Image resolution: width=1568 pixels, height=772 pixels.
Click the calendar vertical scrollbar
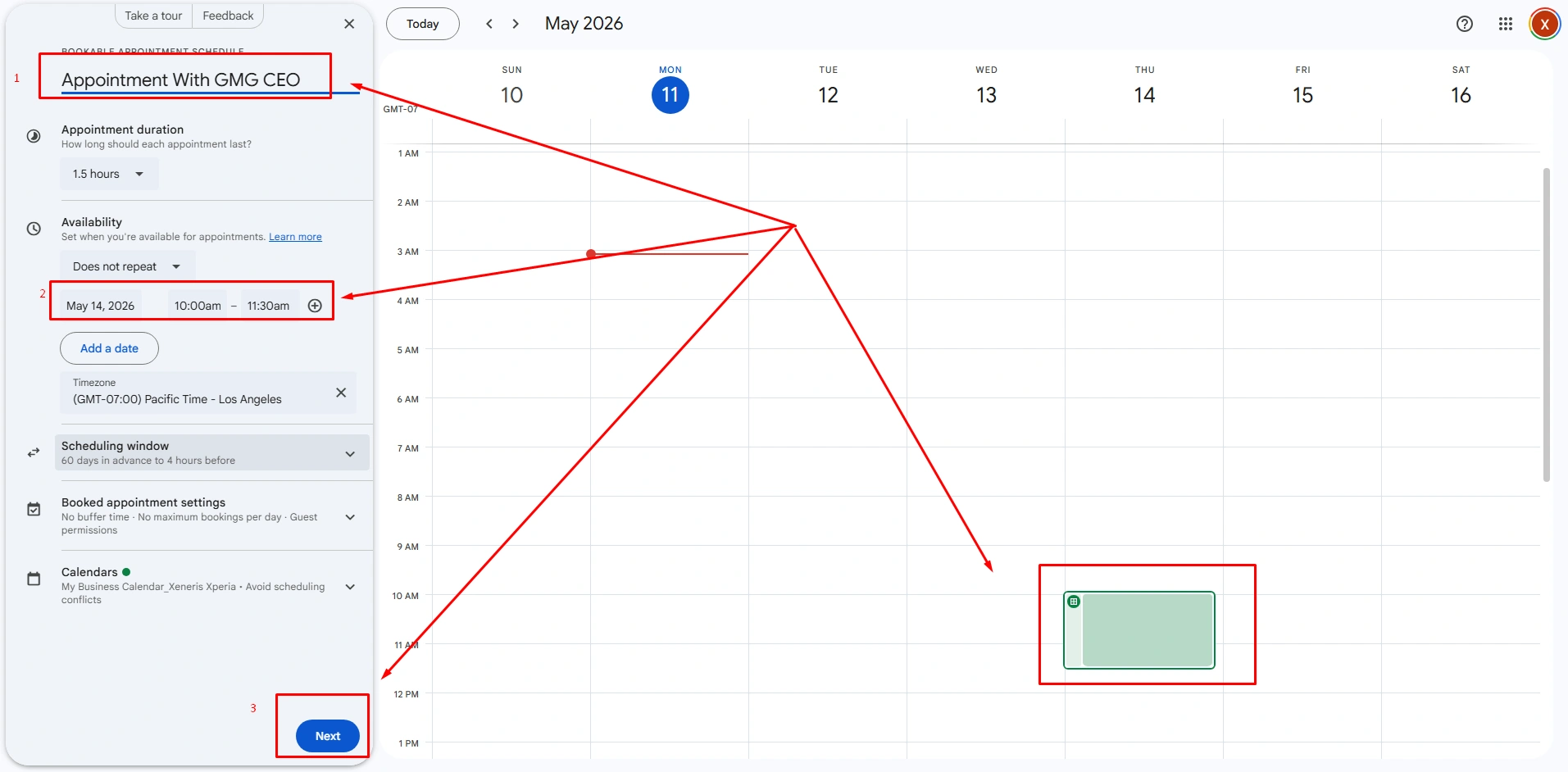click(x=1547, y=325)
